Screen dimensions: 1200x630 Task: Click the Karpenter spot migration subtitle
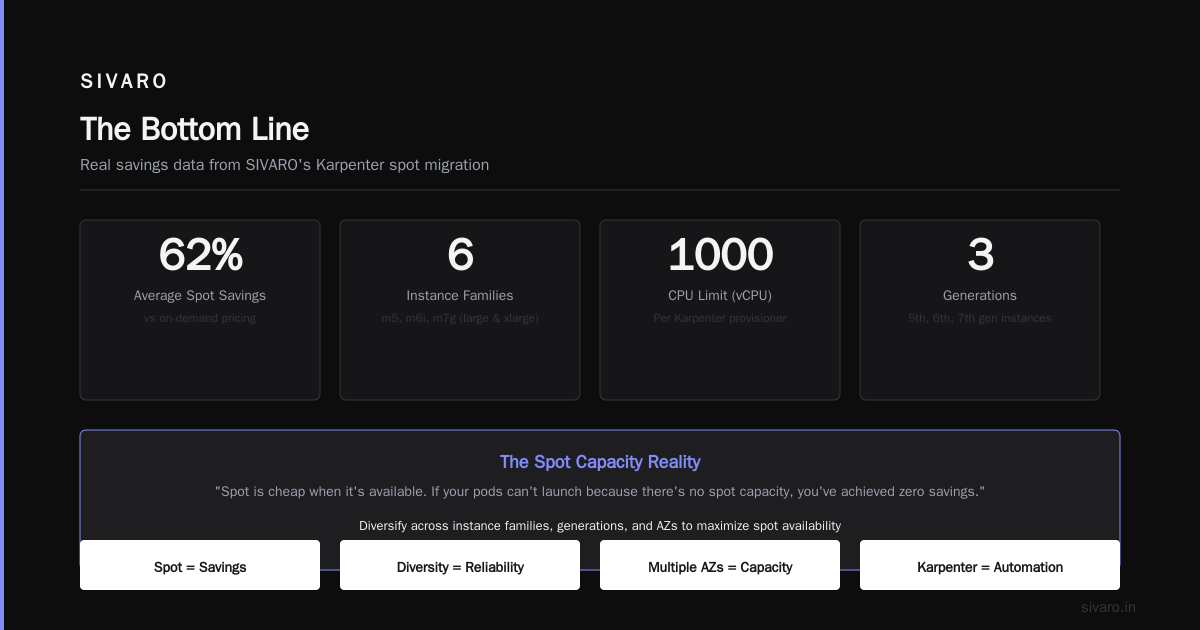coord(284,165)
